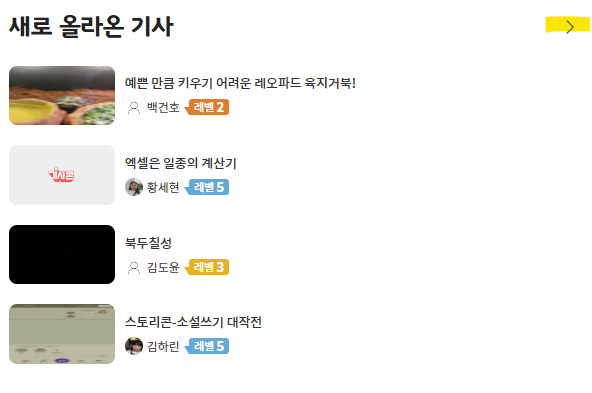
Task: Click 황세현's profile avatar
Action: click(134, 187)
